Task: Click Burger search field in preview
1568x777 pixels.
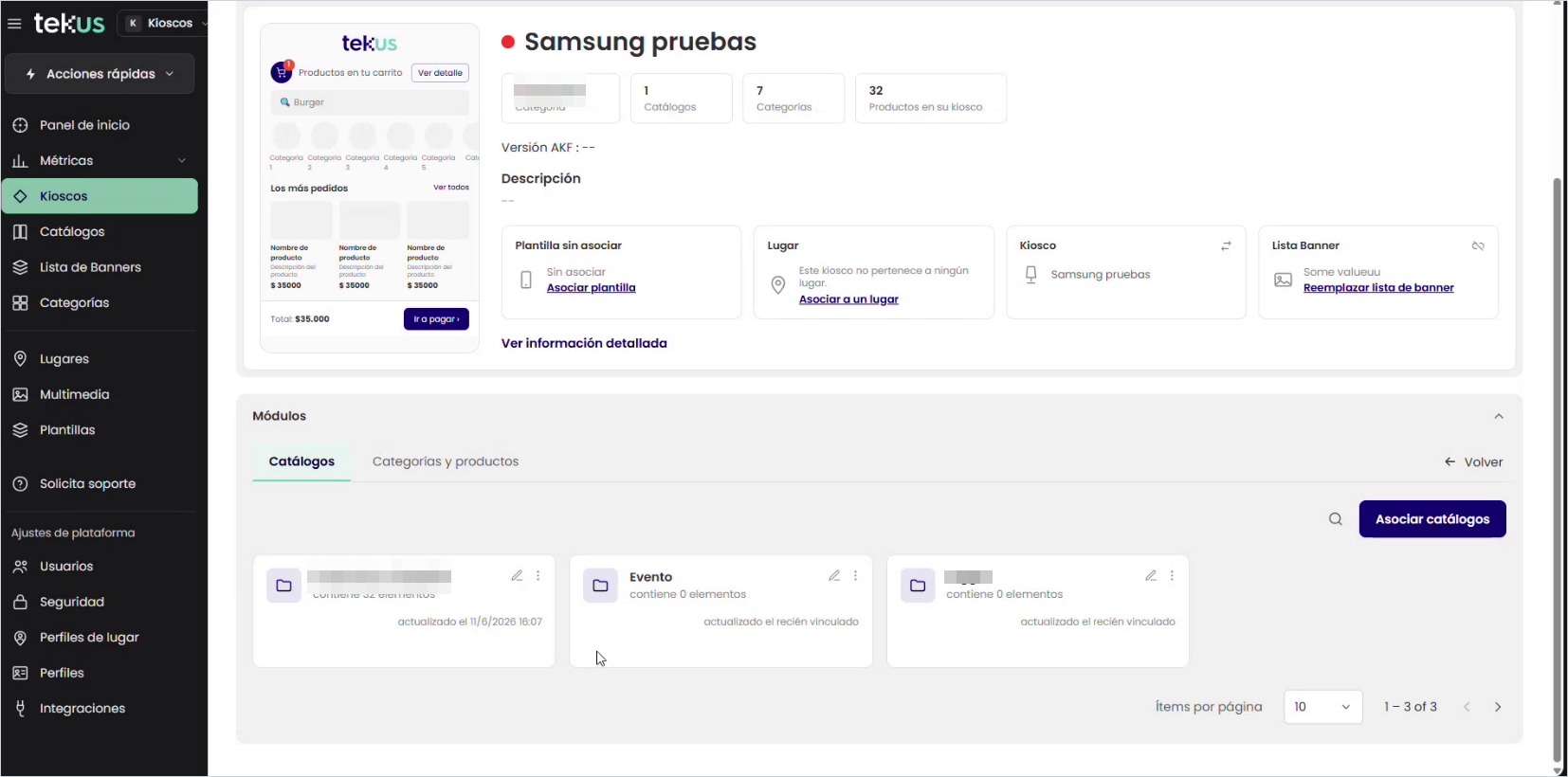Action: (370, 102)
